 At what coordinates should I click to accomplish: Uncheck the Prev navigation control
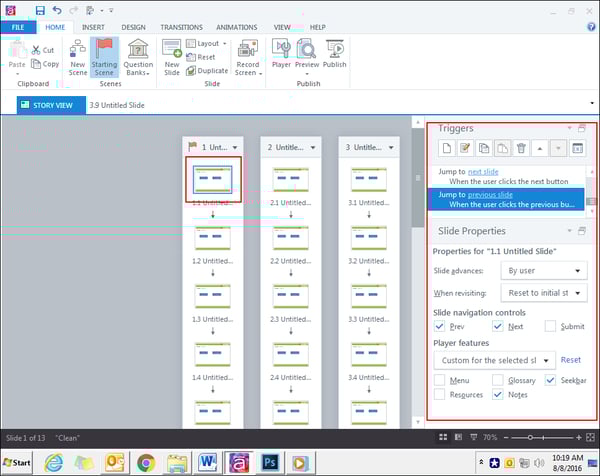(x=439, y=326)
